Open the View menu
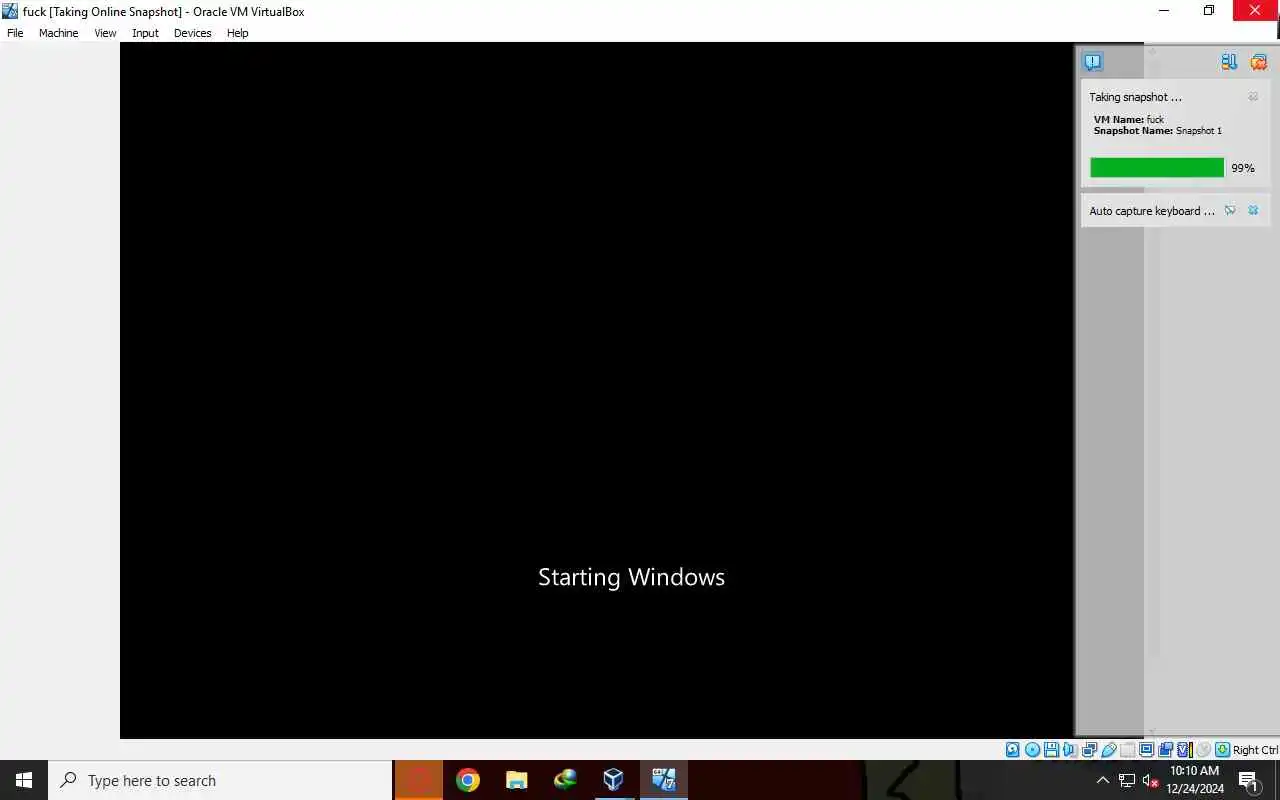Viewport: 1280px width, 800px height. point(105,33)
